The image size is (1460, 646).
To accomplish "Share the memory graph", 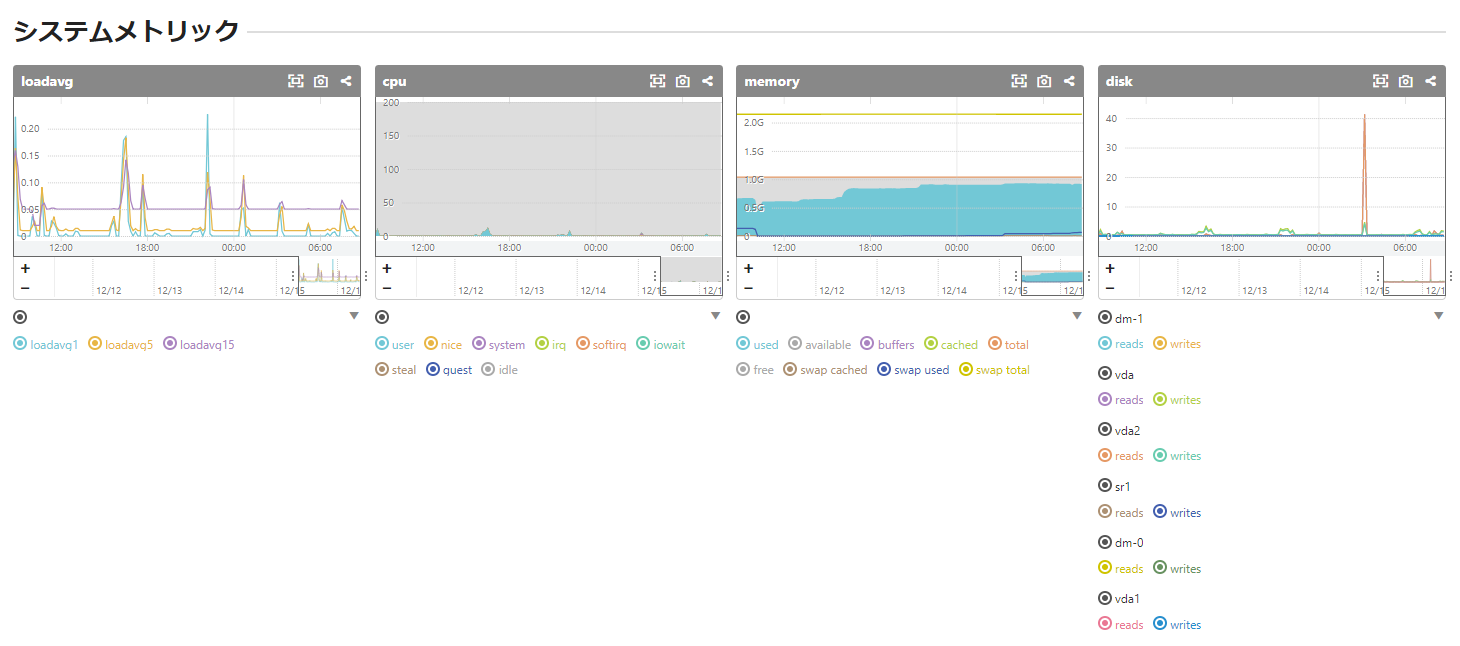I will 1069,81.
